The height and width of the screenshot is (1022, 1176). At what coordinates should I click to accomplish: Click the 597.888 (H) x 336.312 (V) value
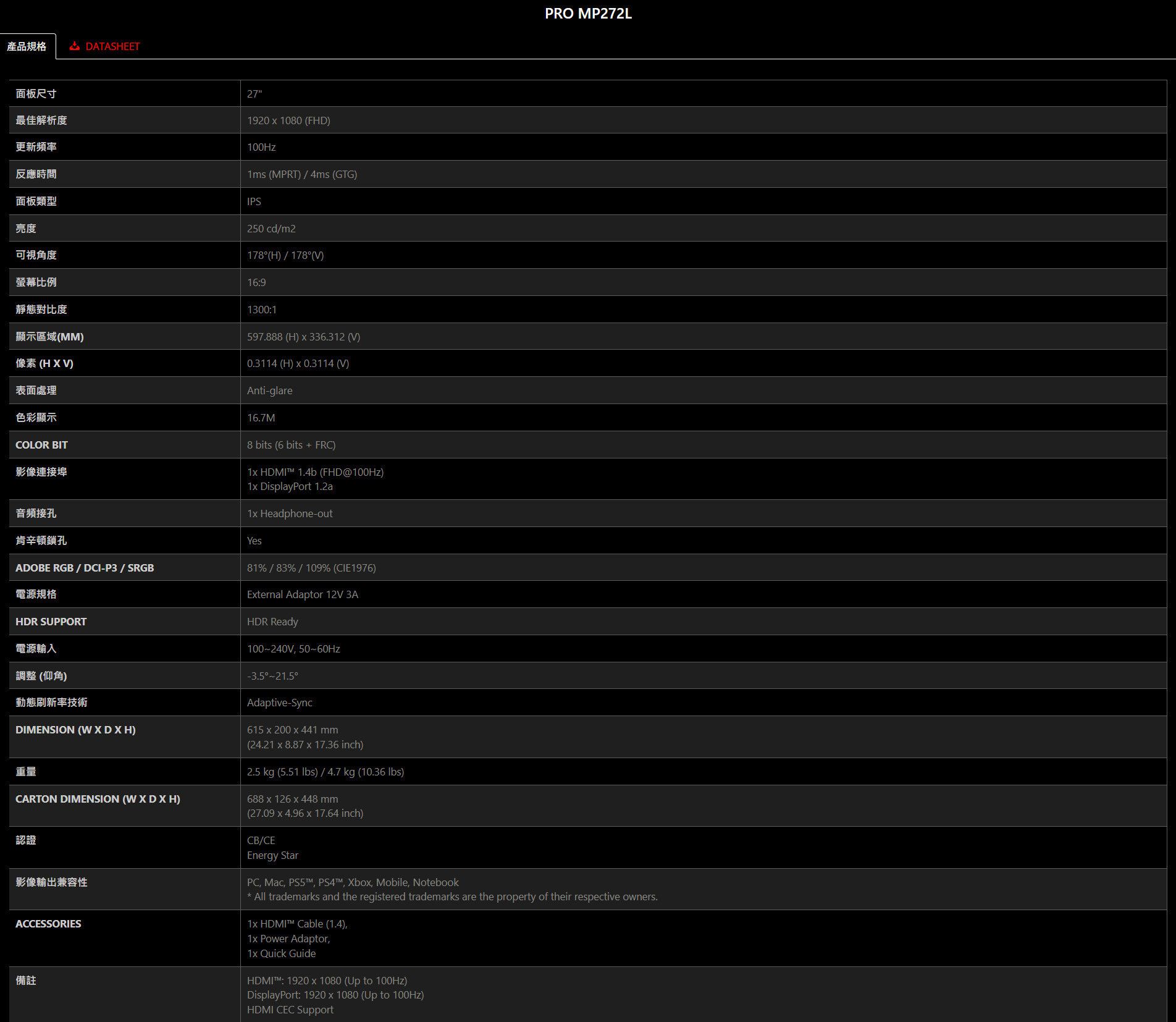tap(303, 337)
